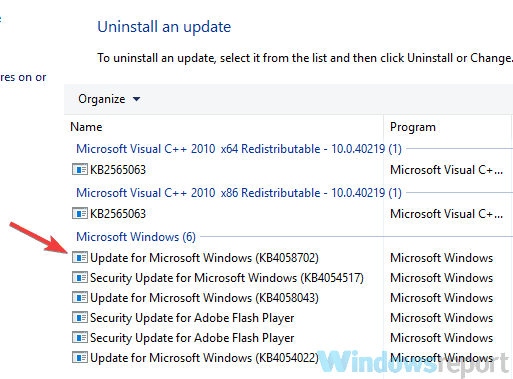
Task: Collapse Visual C++ 2010 x86 Redistributable group
Action: click(x=239, y=193)
